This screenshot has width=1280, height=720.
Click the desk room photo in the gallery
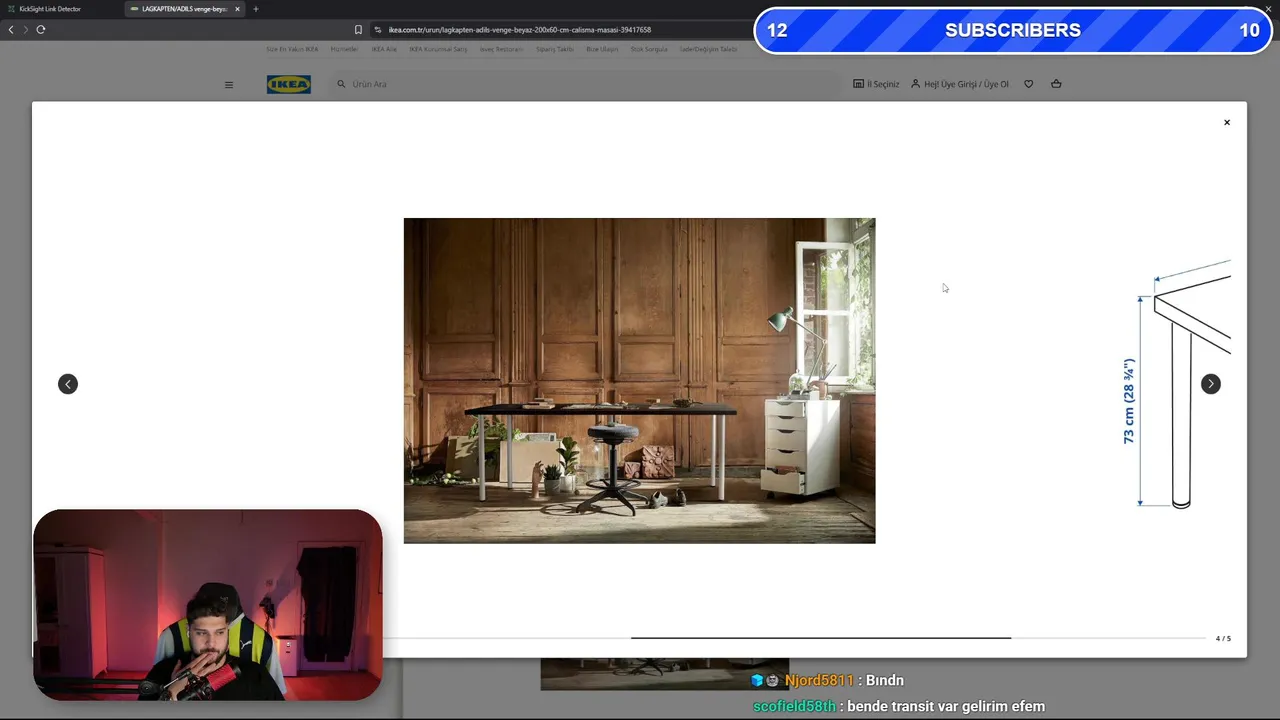pyautogui.click(x=639, y=381)
